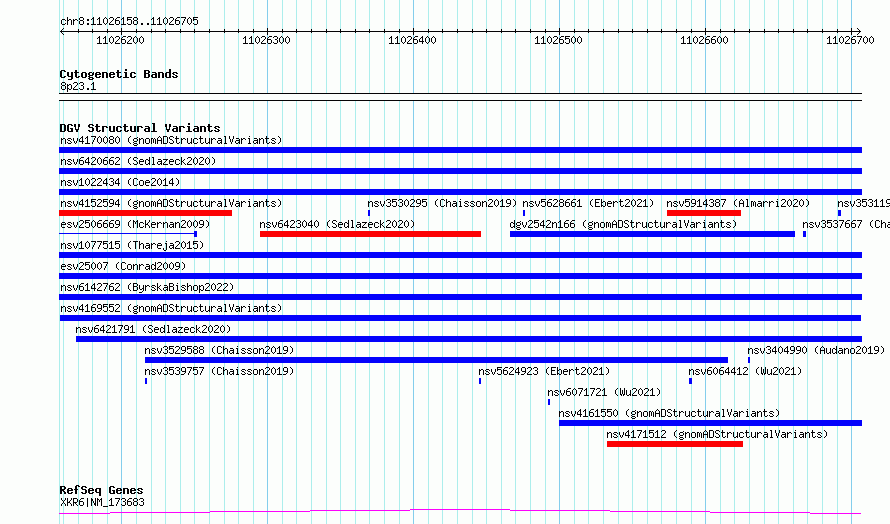The height and width of the screenshot is (524, 890).
Task: Click the XKR6|NM_173683 gene label
Action: [102, 502]
